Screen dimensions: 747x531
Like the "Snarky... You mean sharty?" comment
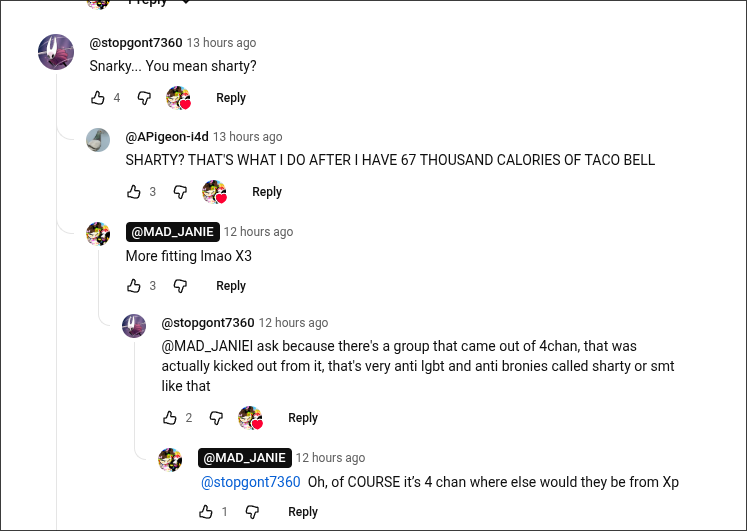tap(98, 98)
